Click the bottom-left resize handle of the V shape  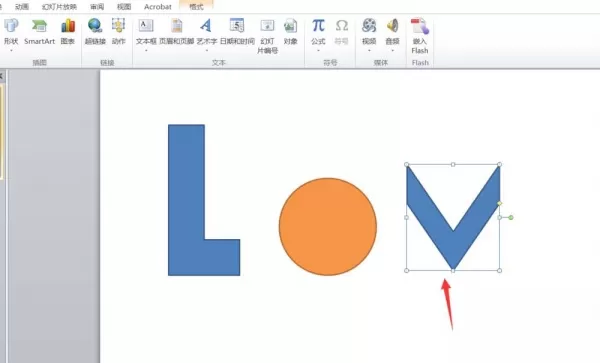(x=406, y=270)
